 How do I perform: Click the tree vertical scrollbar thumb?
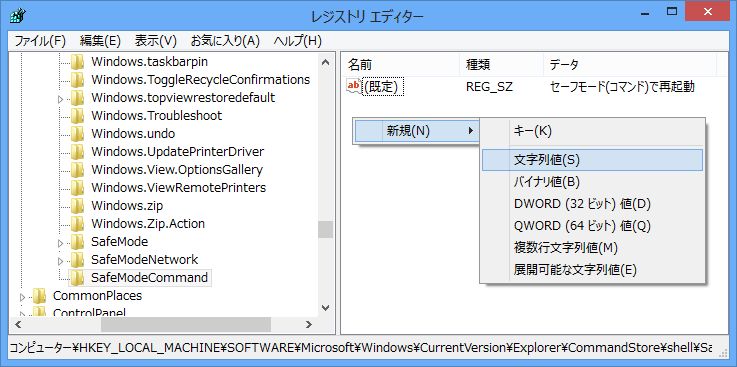coord(325,230)
